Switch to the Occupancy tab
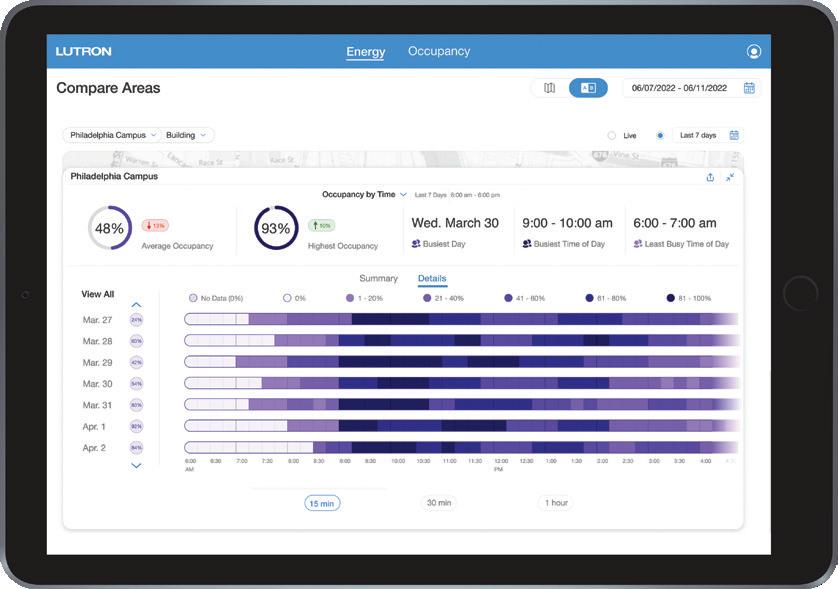 [x=439, y=51]
